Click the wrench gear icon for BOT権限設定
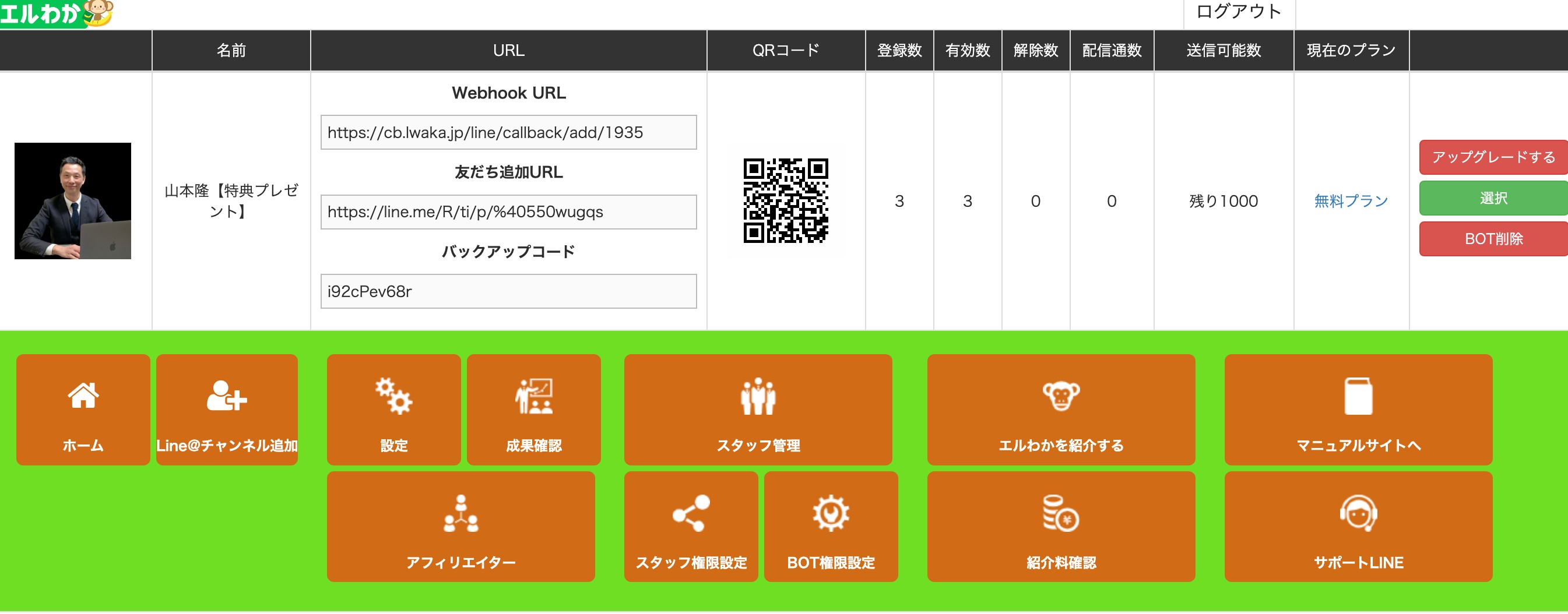The image size is (1568, 614). 831,514
